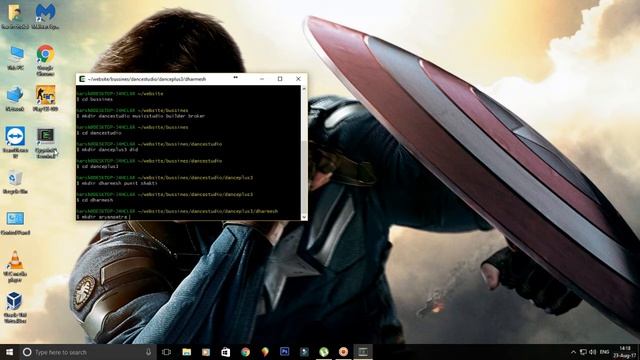The image size is (640, 360).
Task: Open the terminal window system menu icon
Action: click(x=82, y=79)
